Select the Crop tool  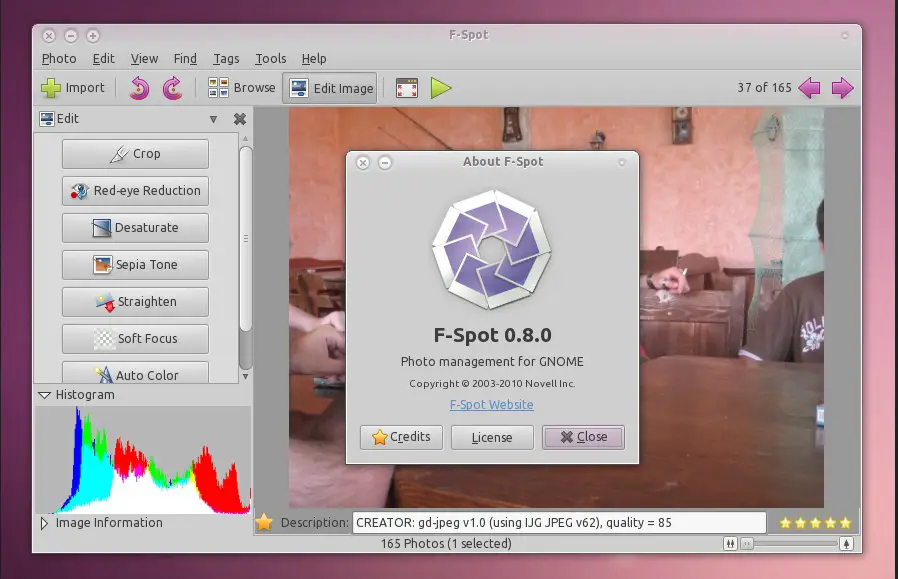(135, 154)
